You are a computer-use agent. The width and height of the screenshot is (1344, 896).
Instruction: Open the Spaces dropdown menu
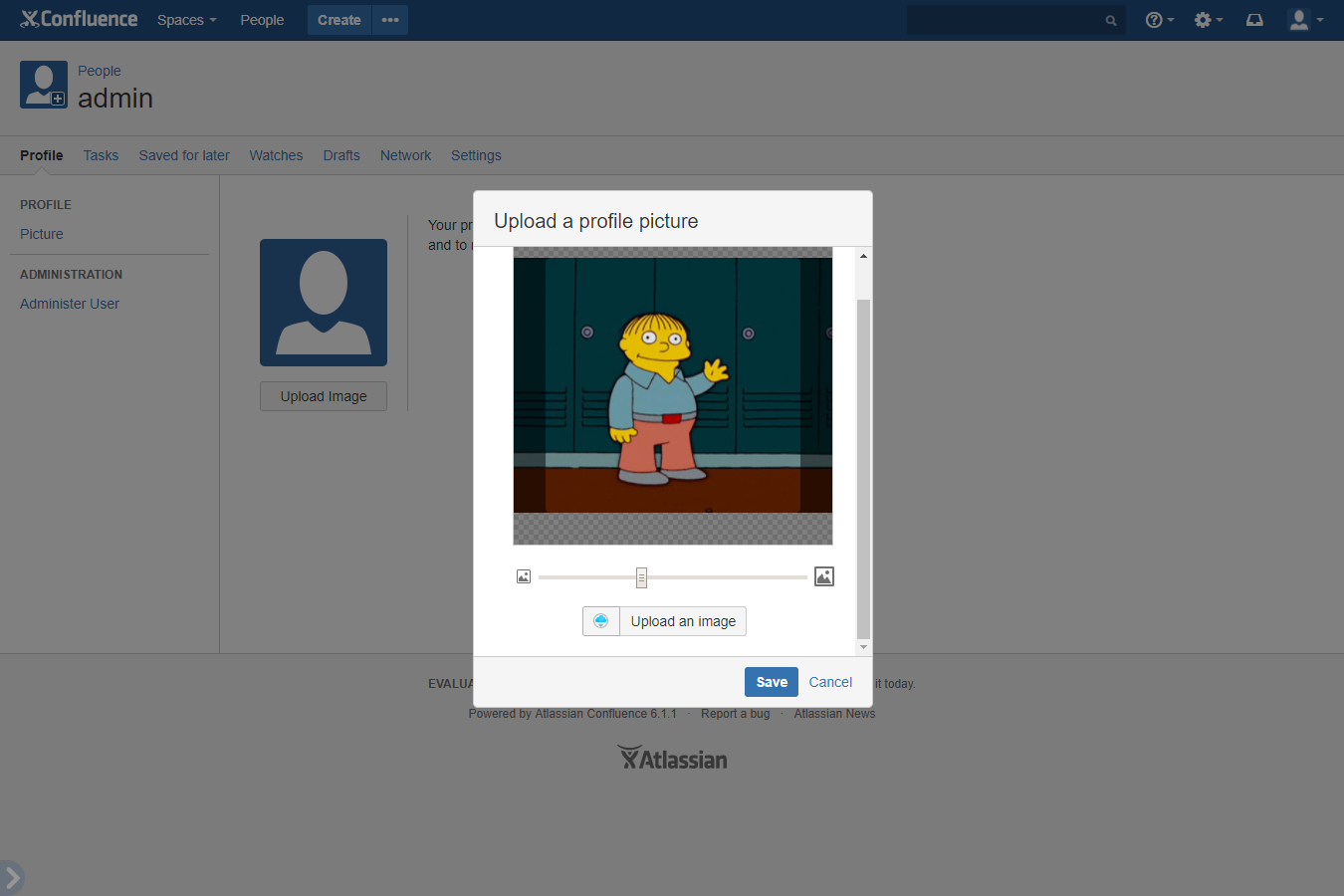point(186,20)
